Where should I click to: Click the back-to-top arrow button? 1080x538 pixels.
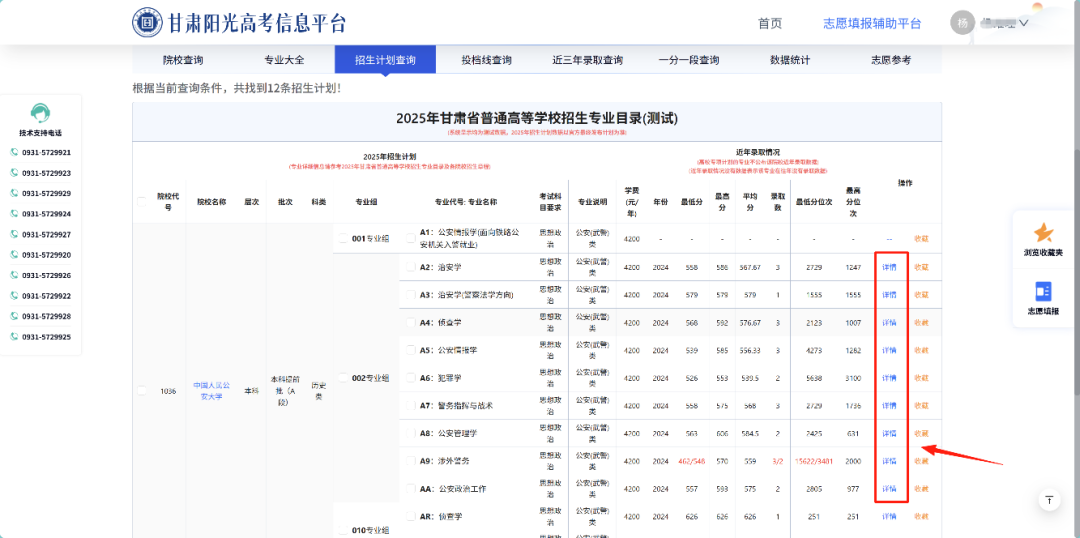pyautogui.click(x=1049, y=499)
